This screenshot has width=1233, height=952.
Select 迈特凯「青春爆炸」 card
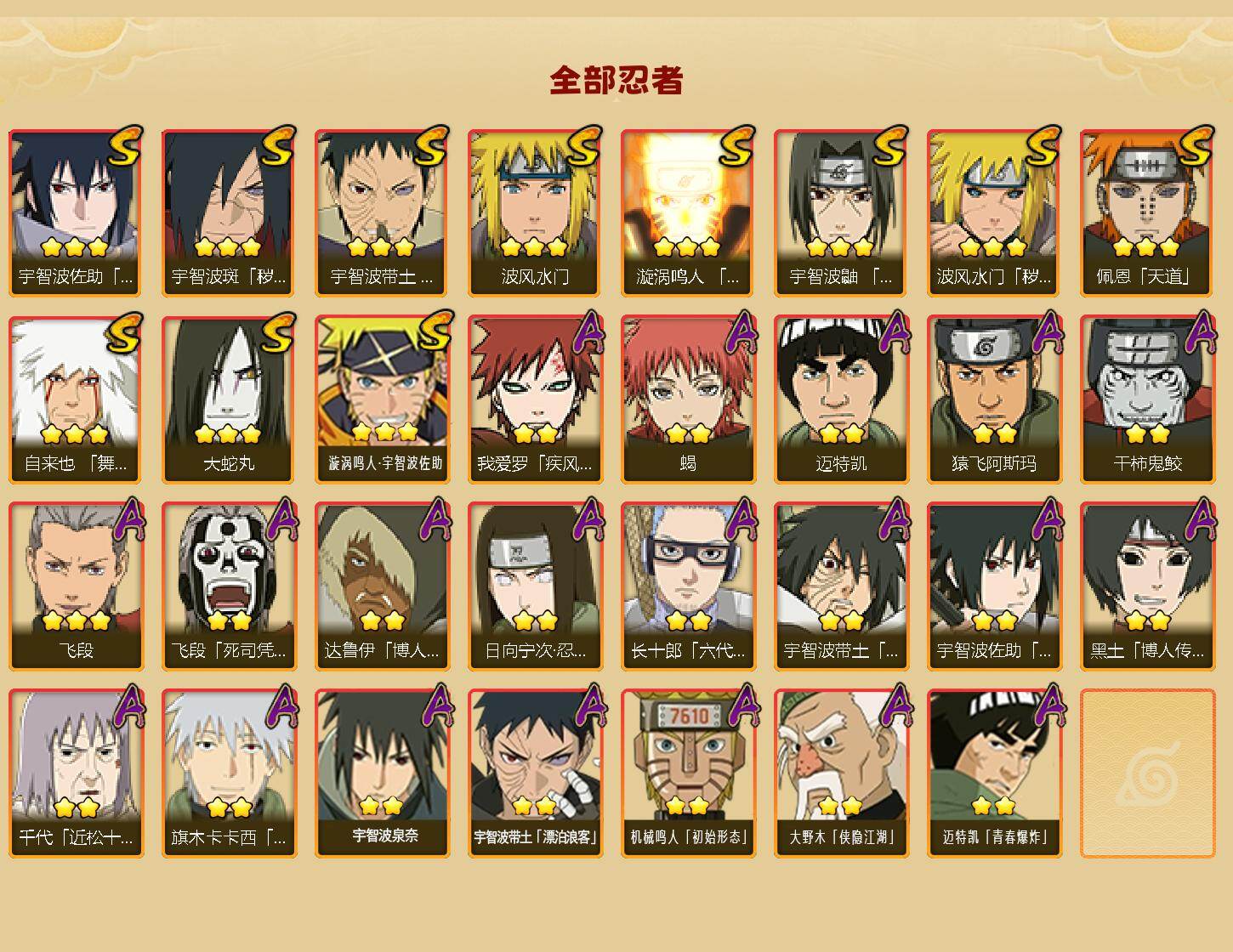[994, 773]
